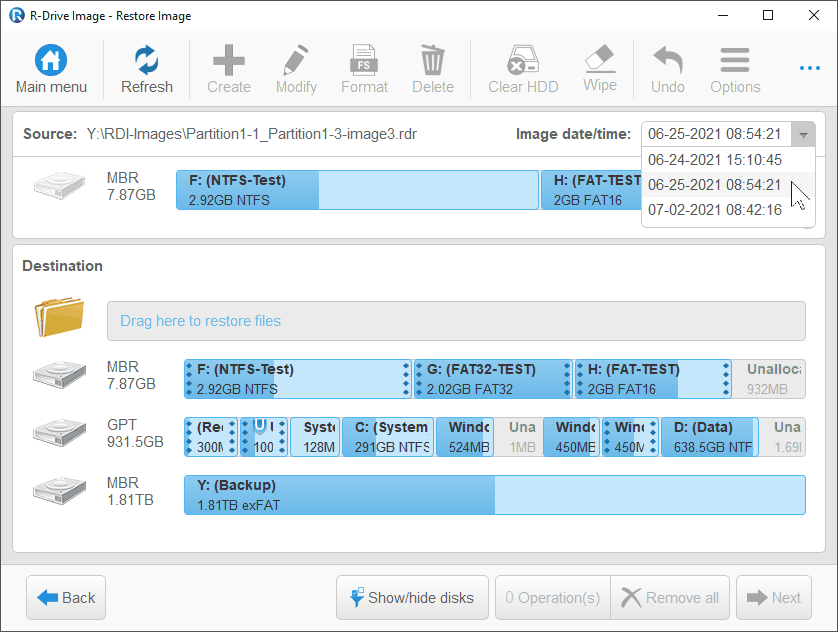Click the Format FS icon

point(364,59)
